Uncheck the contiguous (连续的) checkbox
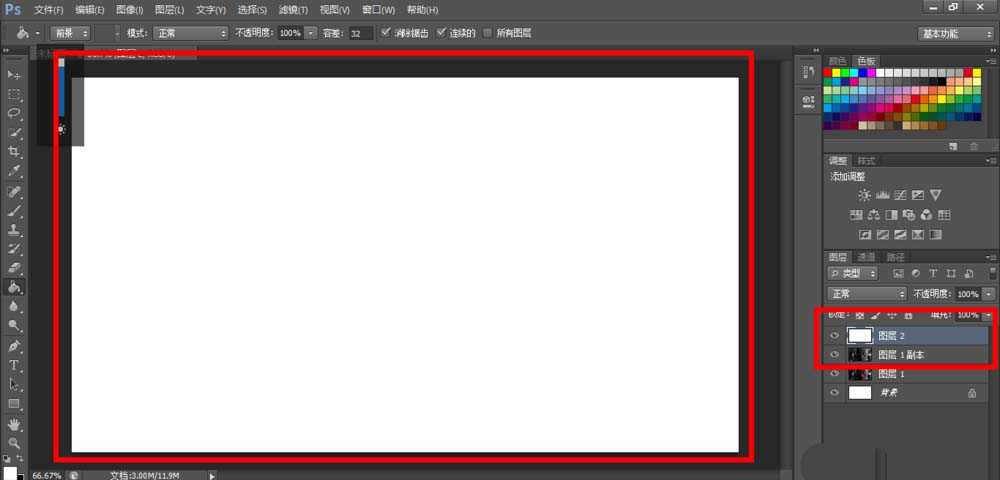This screenshot has width=1000, height=480. pyautogui.click(x=441, y=33)
